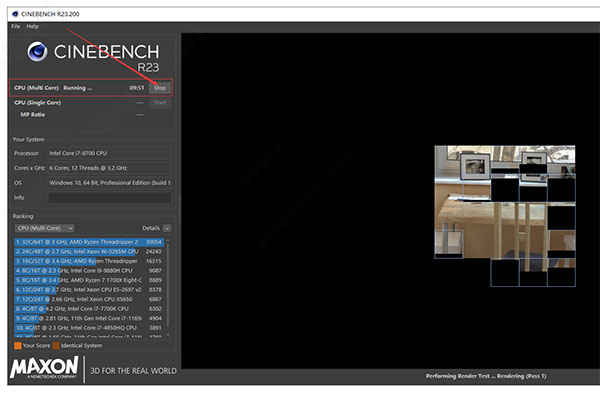This screenshot has width=600, height=397.
Task: Click the orange Your Score legend swatch
Action: [18, 346]
